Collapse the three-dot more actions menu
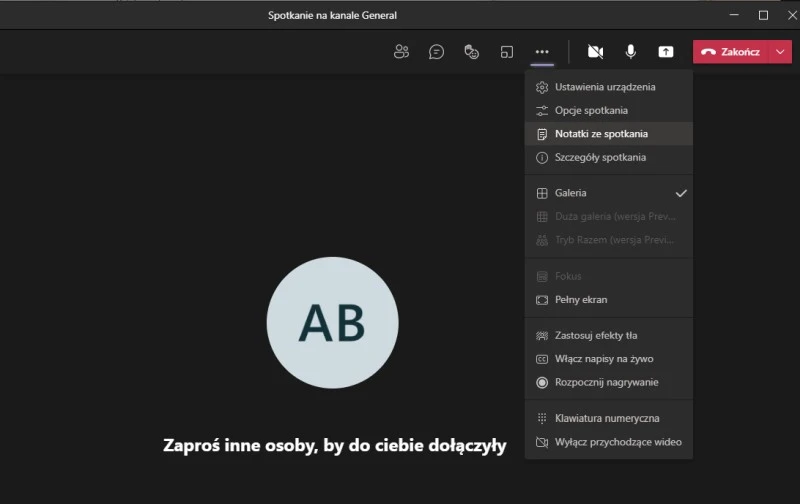Screen dimensions: 800x504 tap(542, 52)
